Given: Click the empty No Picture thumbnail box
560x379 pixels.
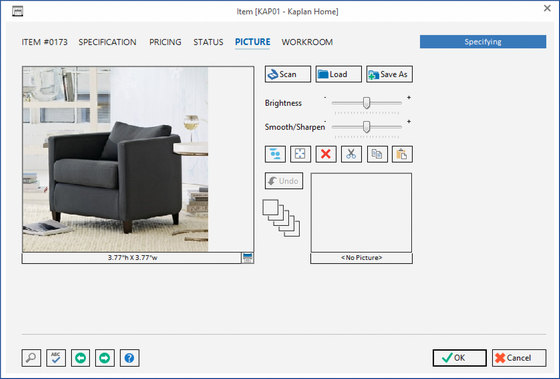Looking at the screenshot, I should tap(361, 213).
